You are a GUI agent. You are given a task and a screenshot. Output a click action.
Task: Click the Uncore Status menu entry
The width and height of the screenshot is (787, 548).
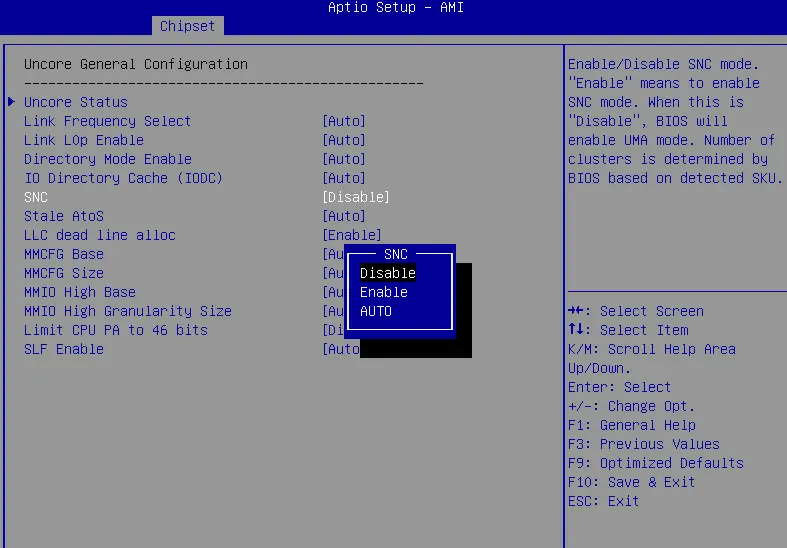click(x=76, y=102)
